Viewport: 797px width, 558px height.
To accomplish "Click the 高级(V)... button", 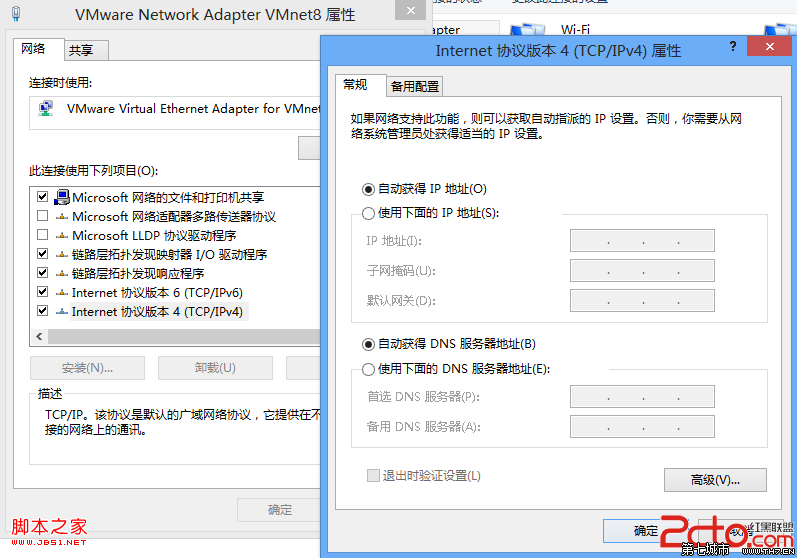I will pos(714,480).
